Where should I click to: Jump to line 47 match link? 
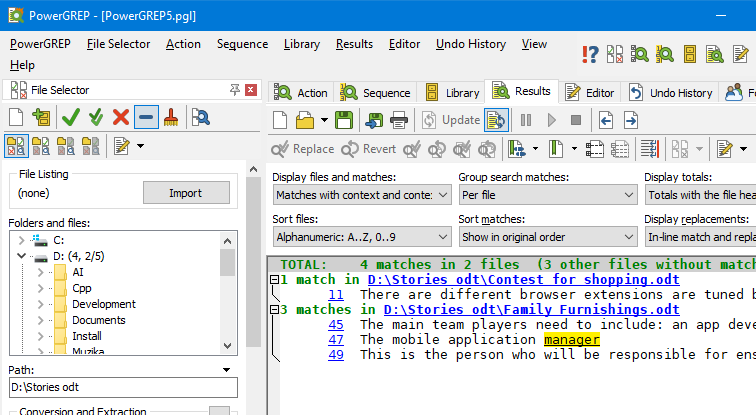(x=336, y=340)
